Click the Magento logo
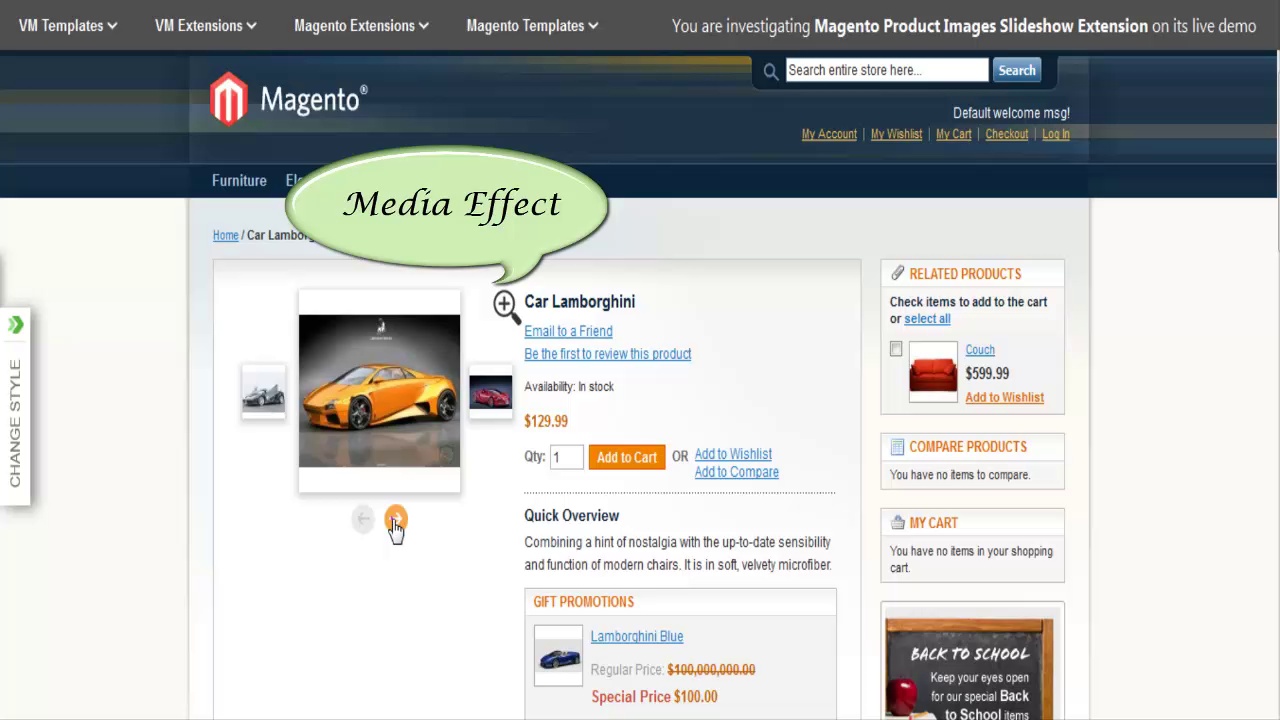 (x=289, y=99)
